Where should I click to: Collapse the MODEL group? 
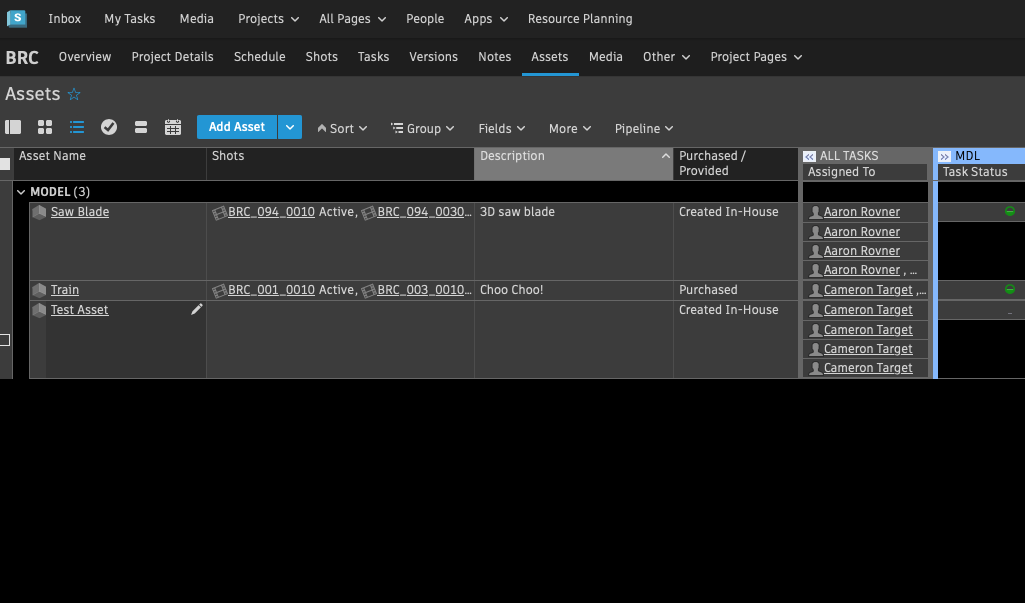point(21,192)
